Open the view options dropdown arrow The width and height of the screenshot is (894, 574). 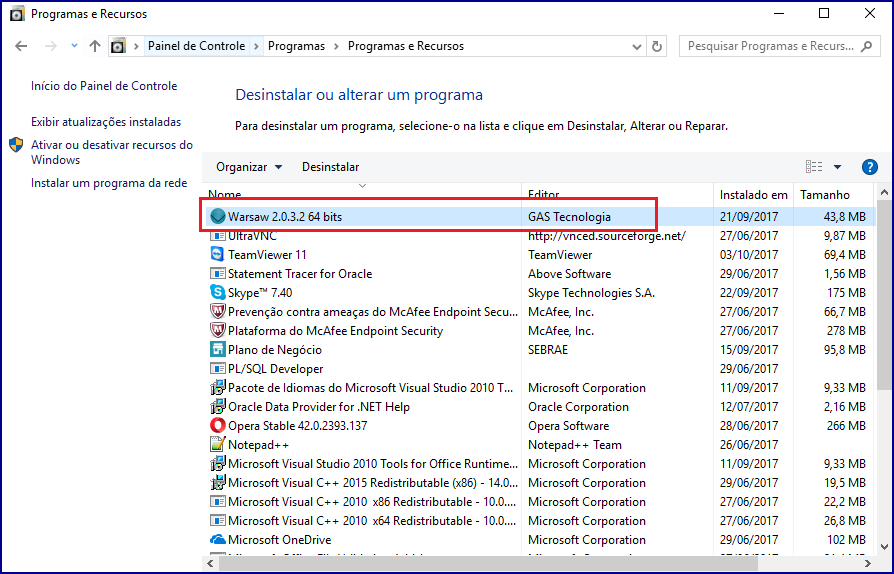click(838, 167)
